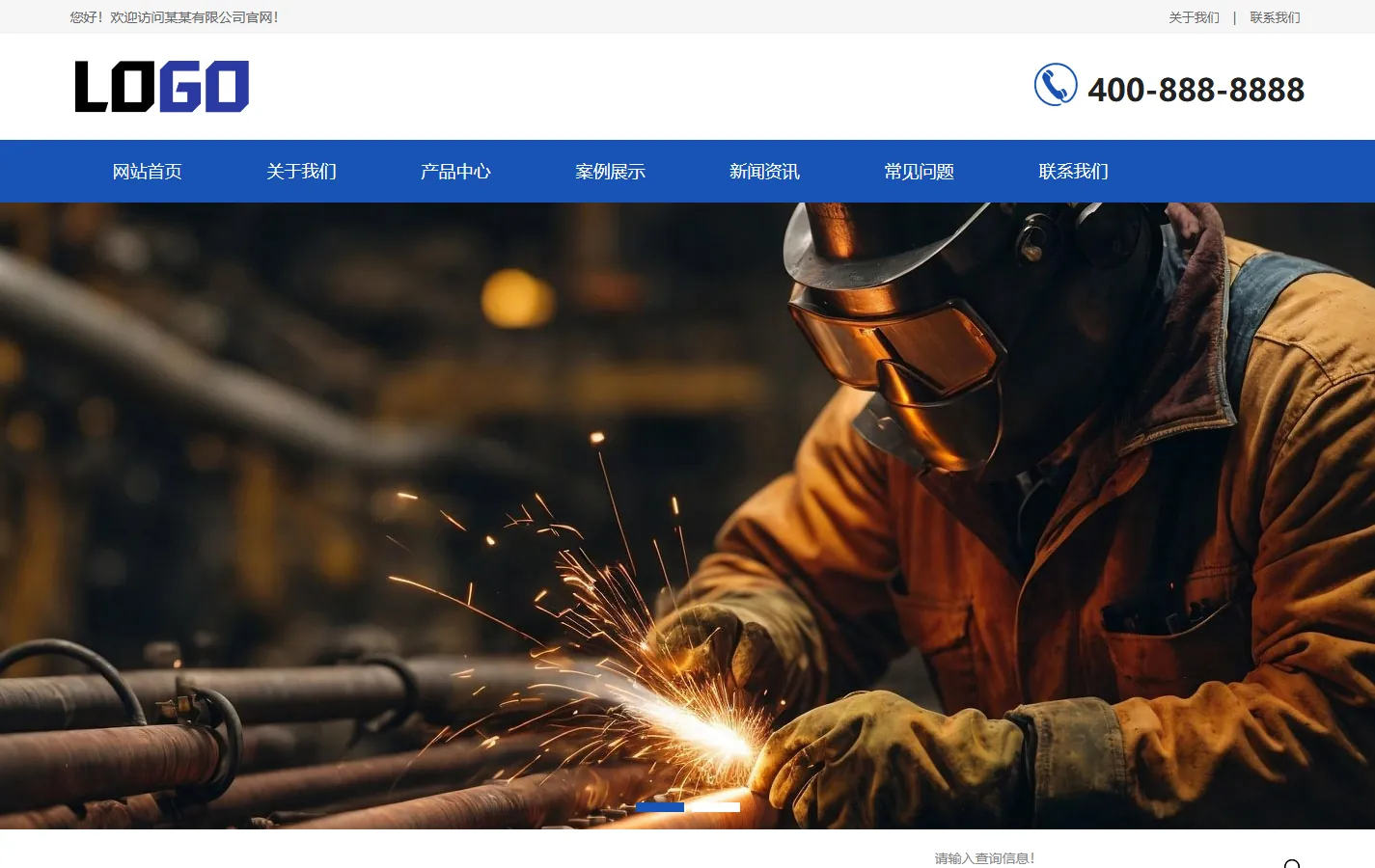This screenshot has width=1375, height=868.
Task: Open the 关于我们 navigation menu item
Action: click(301, 172)
